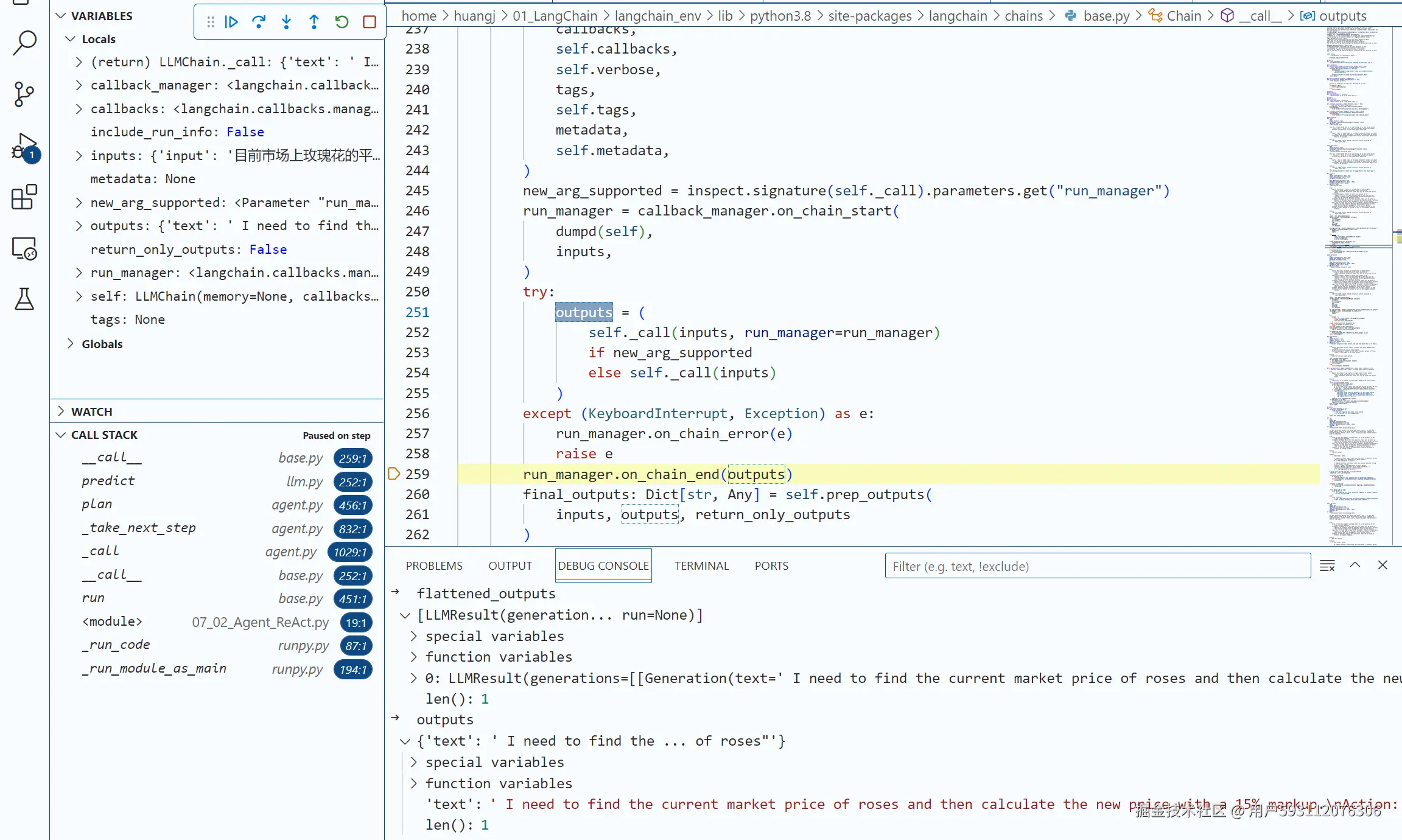Click the debug console filter field
The width and height of the screenshot is (1402, 840).
1097,566
